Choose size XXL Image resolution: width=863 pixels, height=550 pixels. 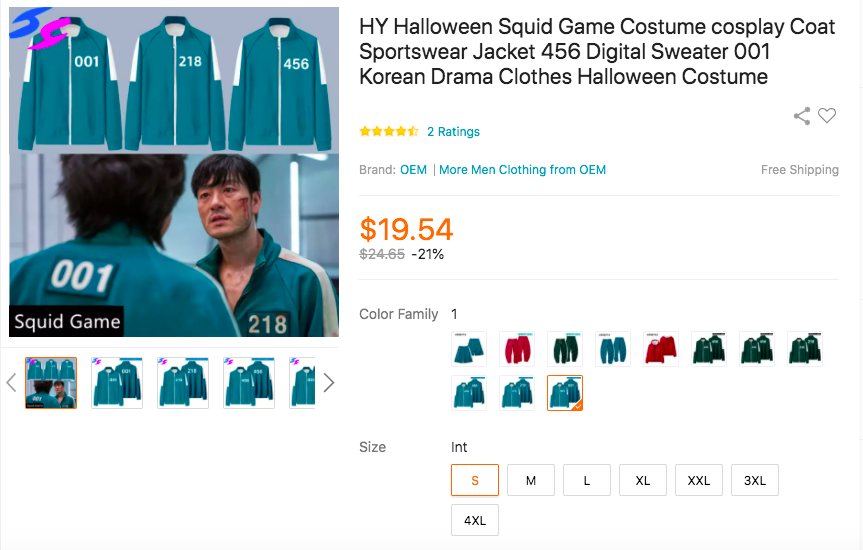click(x=699, y=480)
